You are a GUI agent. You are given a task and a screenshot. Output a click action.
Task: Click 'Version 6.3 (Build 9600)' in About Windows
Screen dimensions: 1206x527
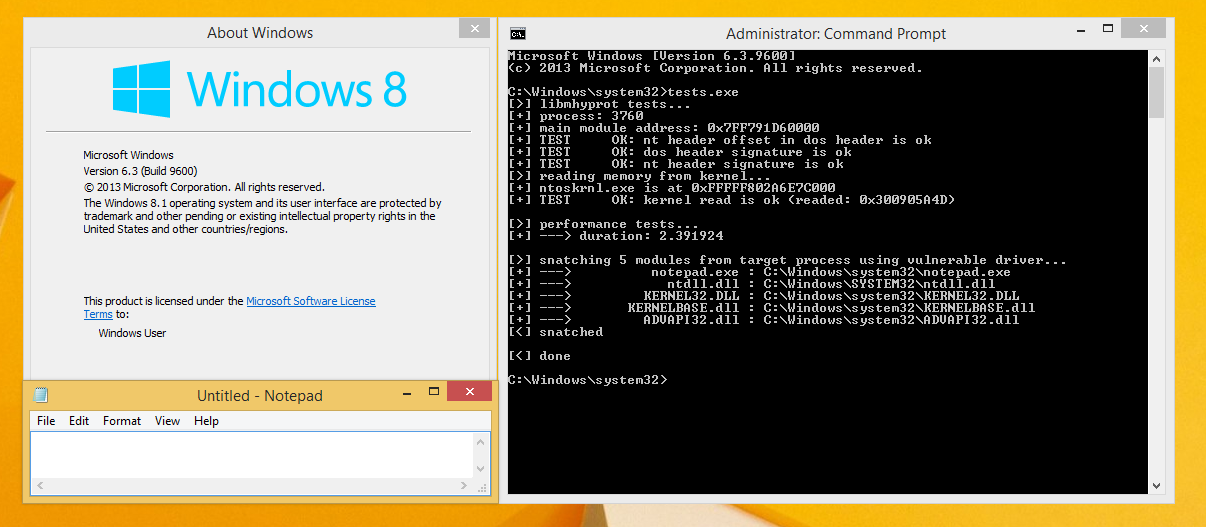[x=140, y=171]
